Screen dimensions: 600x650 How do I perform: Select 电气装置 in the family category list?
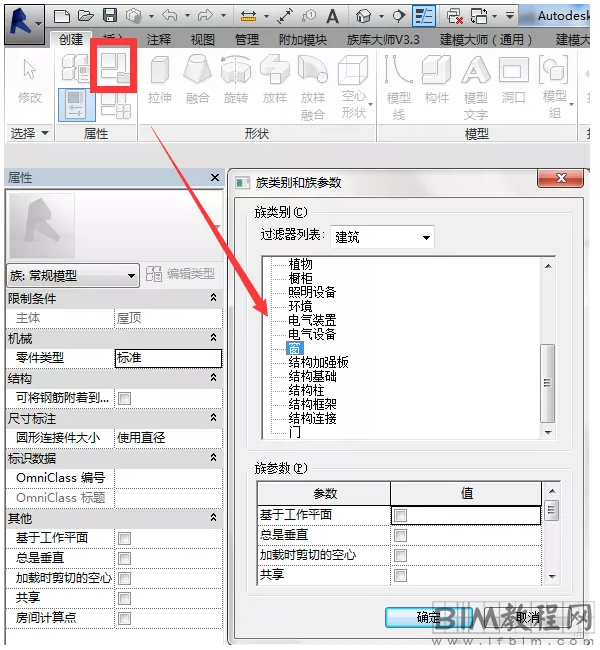point(312,320)
